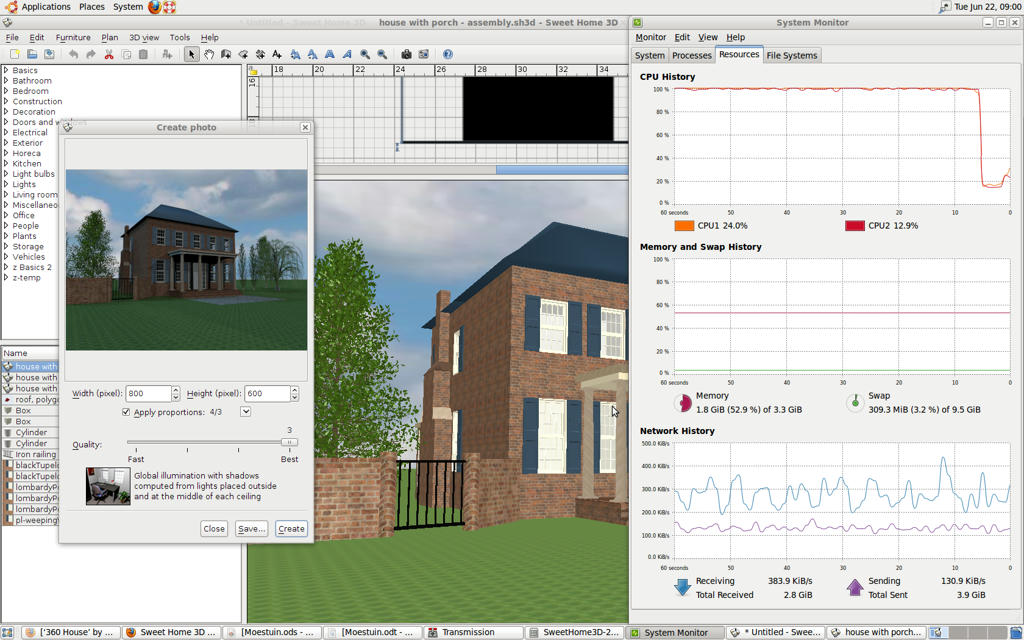
Task: Click the Receiving arrow color picker
Action: 682,586
